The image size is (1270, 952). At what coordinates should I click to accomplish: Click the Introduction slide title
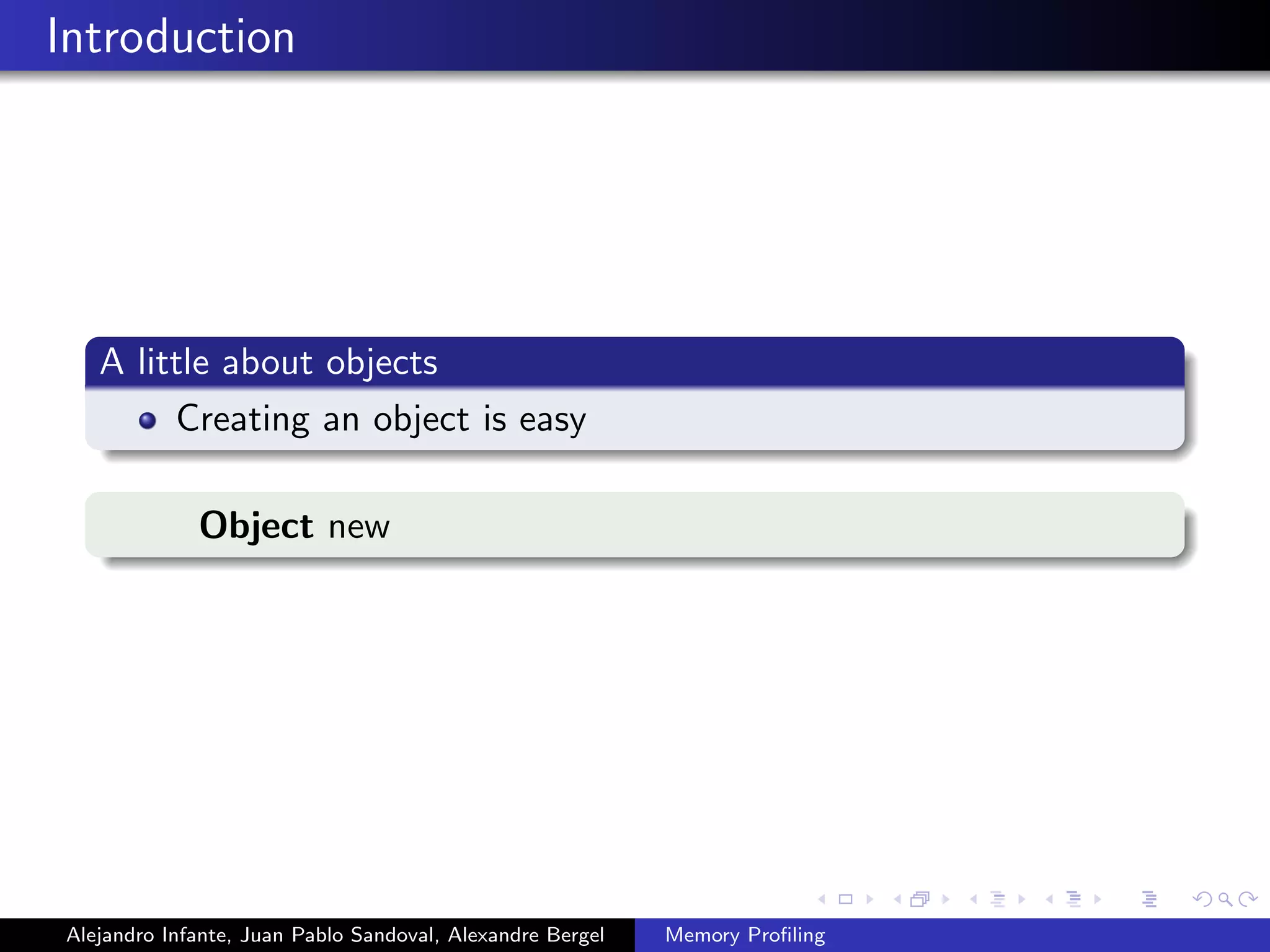click(171, 37)
